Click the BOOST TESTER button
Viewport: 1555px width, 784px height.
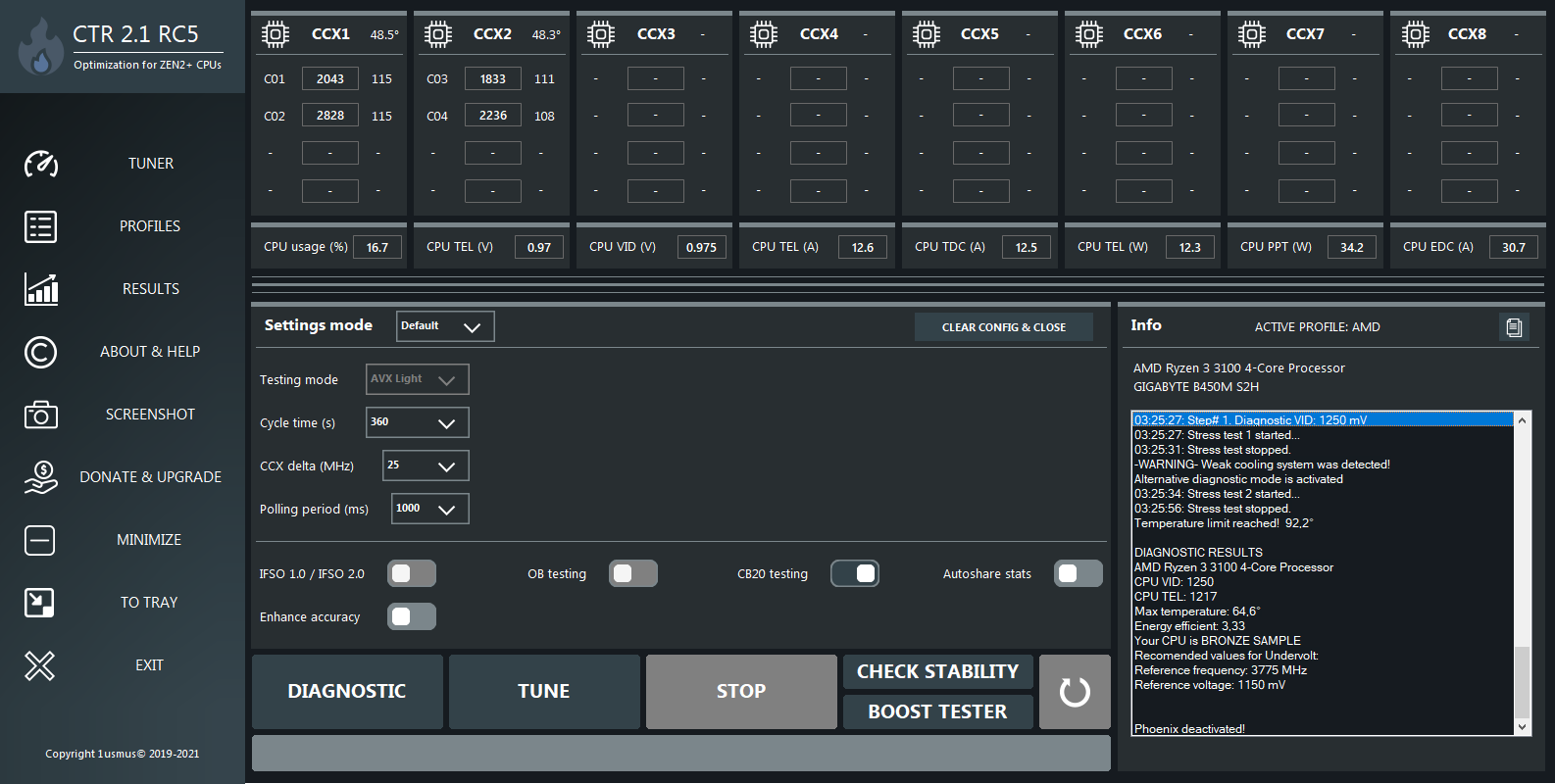pos(938,711)
